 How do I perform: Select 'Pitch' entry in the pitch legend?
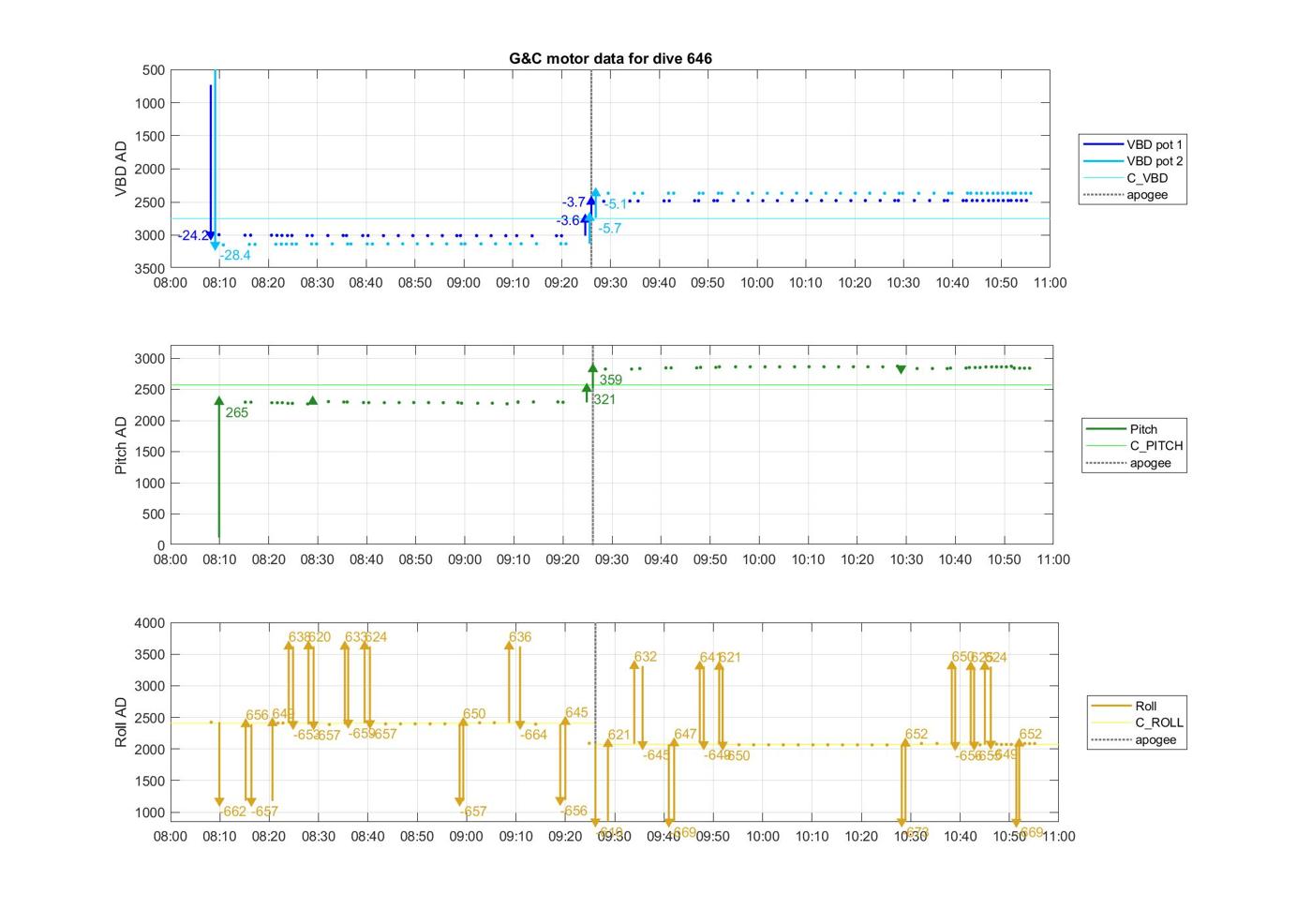[1122, 429]
